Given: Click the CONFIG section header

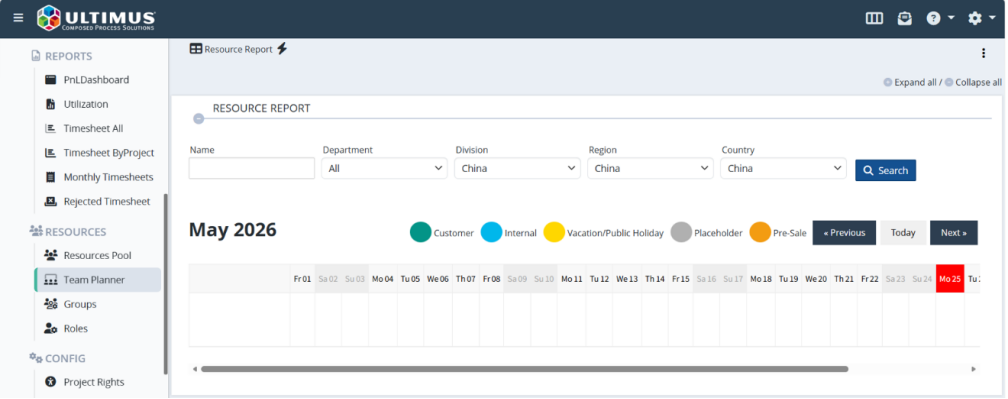Looking at the screenshot, I should click(x=58, y=359).
